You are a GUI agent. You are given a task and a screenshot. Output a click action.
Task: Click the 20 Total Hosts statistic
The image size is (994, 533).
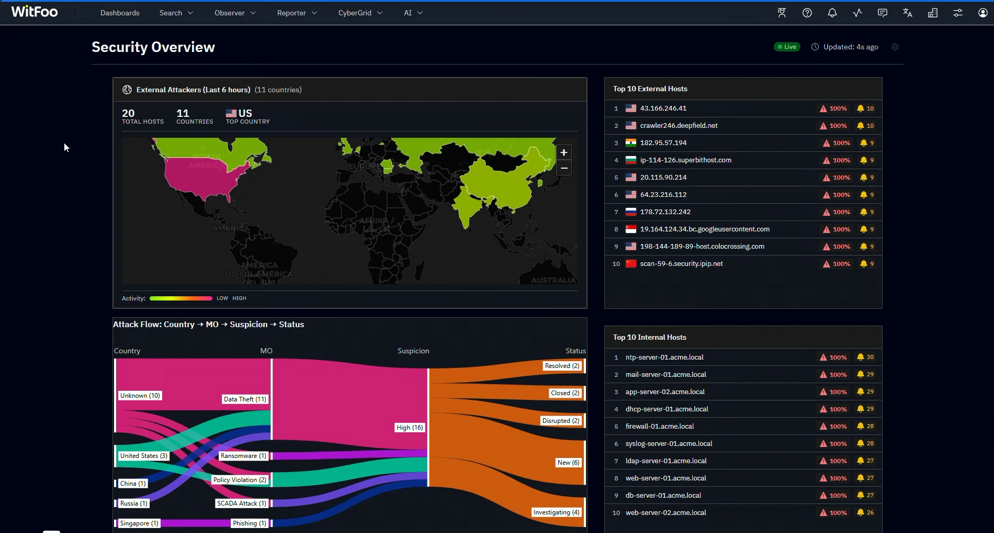point(143,116)
